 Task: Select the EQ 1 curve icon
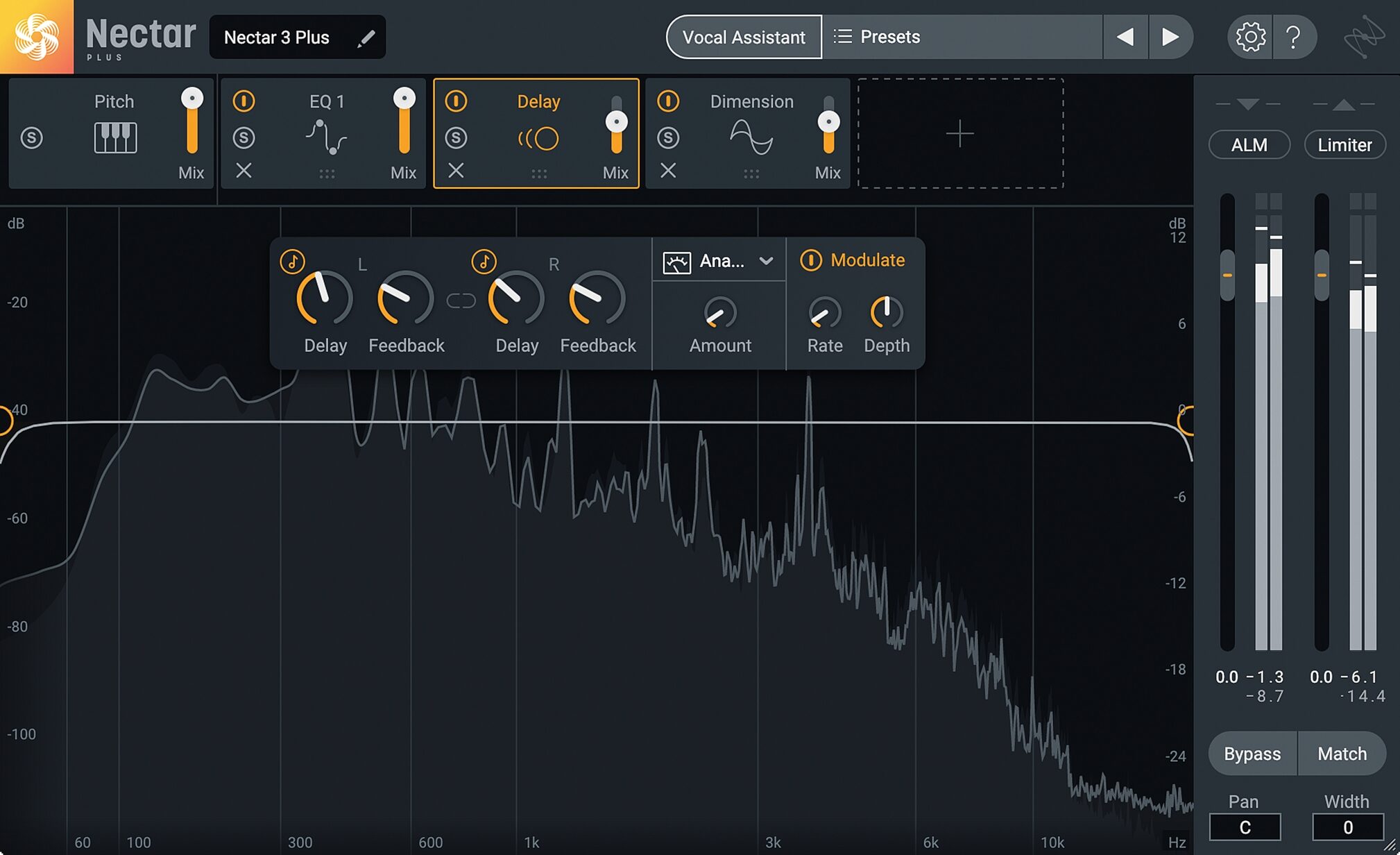(x=326, y=137)
